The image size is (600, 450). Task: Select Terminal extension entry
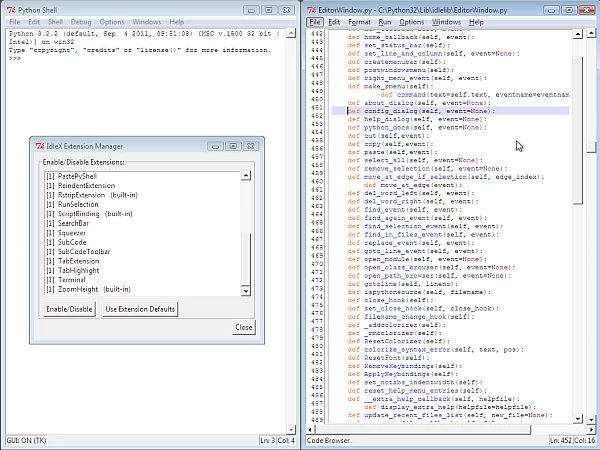pyautogui.click(x=143, y=280)
